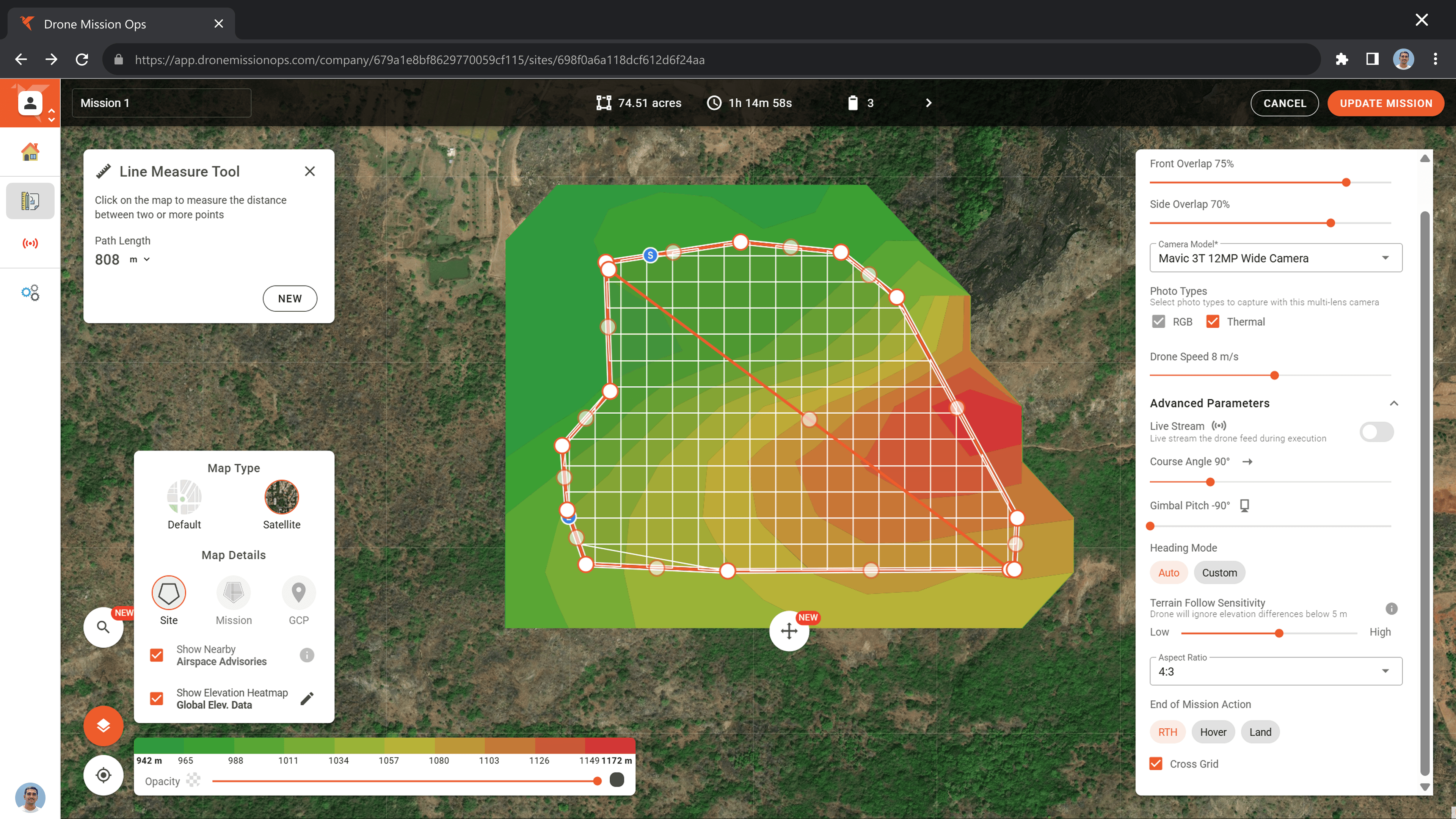Click the area acreage icon
1456x819 pixels.
604,103
